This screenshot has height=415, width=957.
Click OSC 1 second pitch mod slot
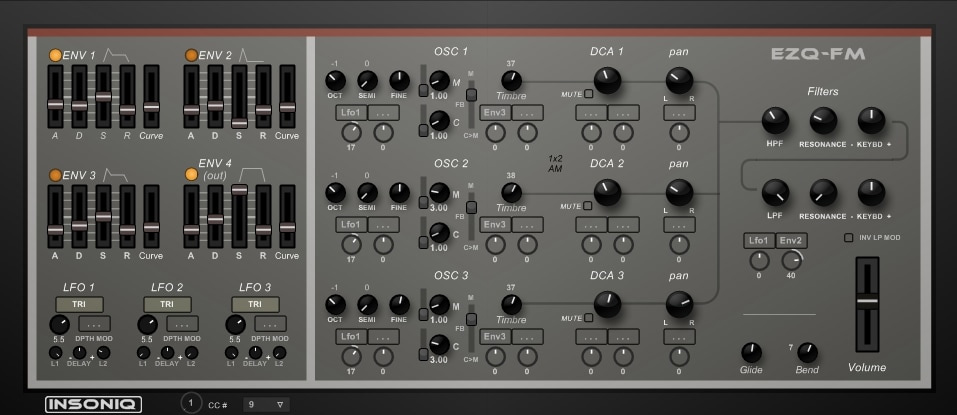coord(383,112)
